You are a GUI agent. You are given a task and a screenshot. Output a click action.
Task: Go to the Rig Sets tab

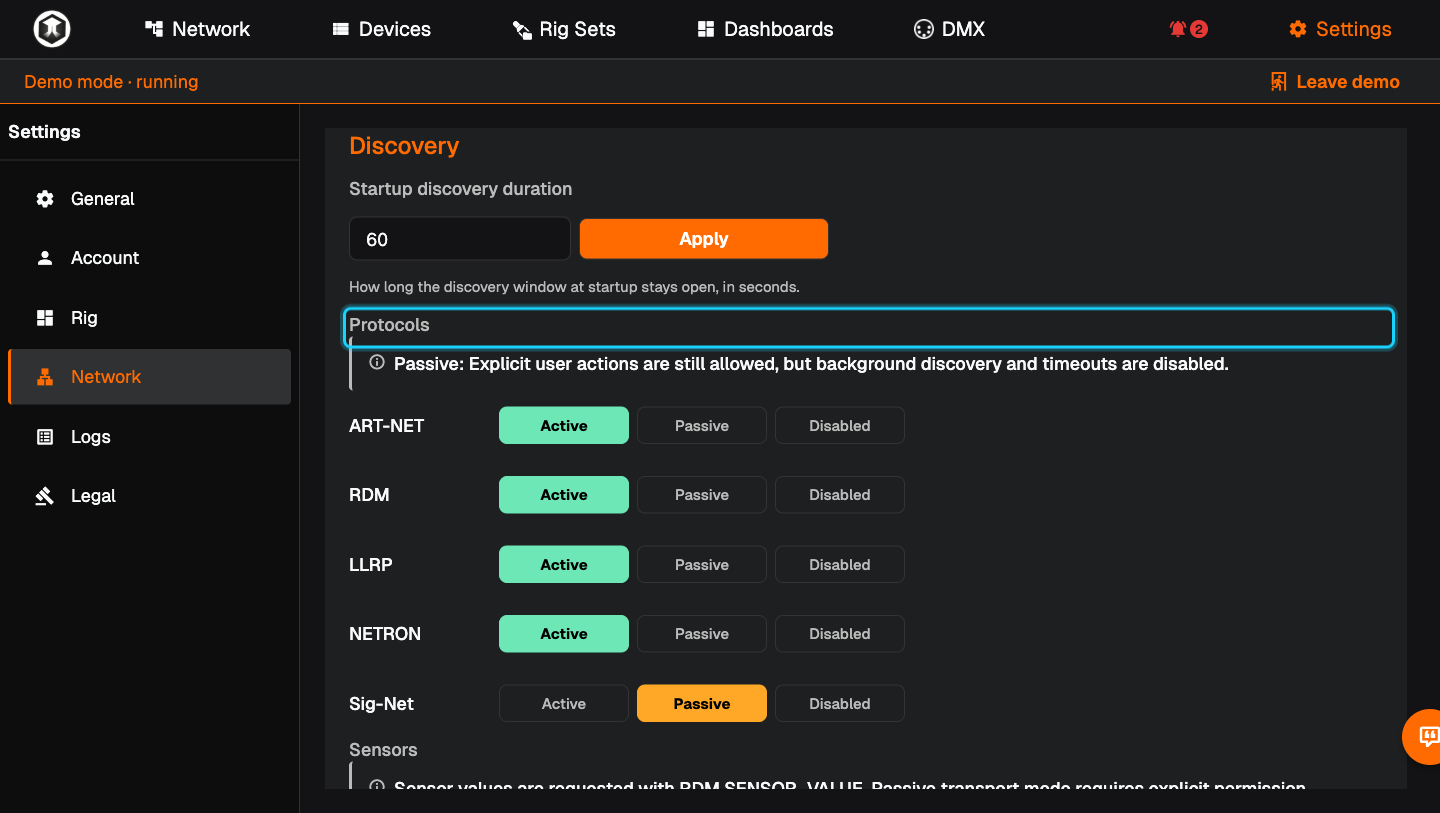click(x=564, y=29)
